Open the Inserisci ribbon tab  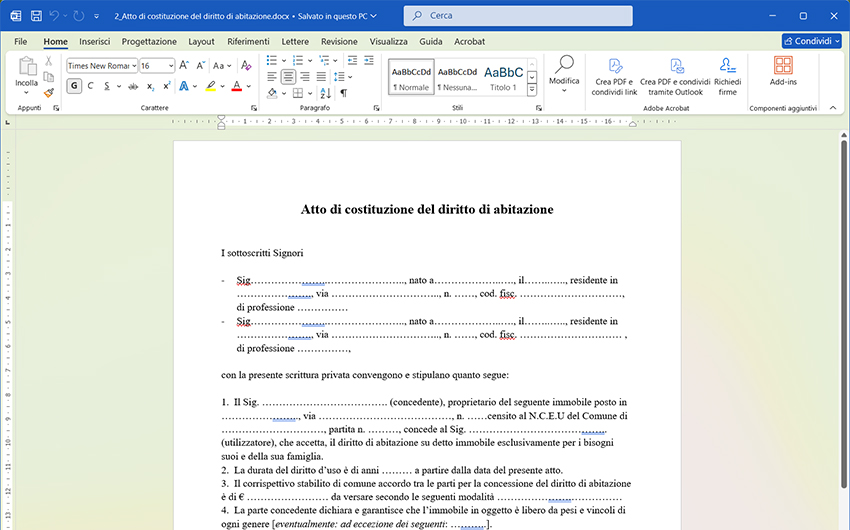(95, 41)
